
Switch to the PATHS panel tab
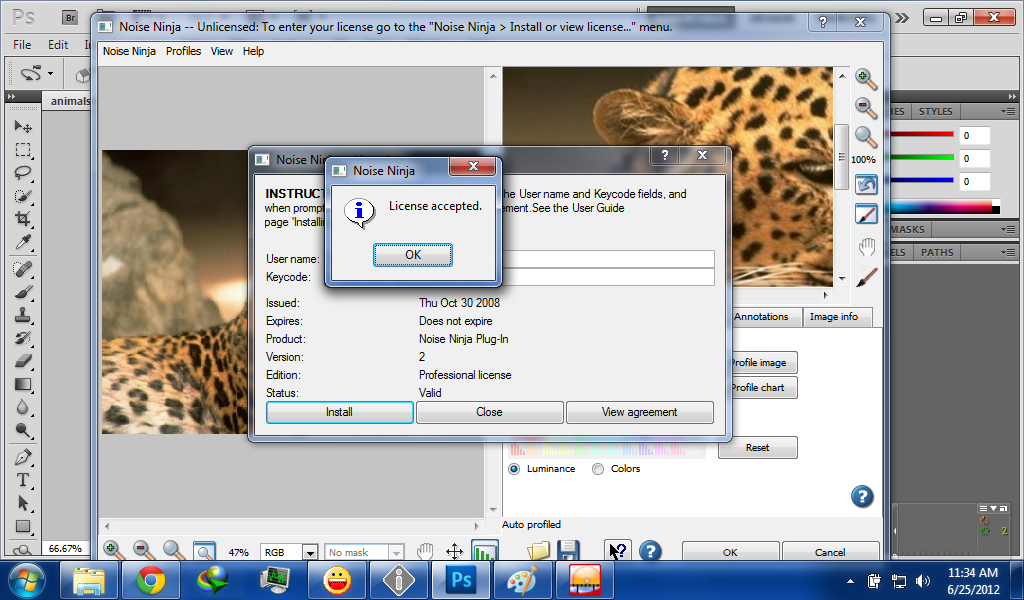[937, 252]
